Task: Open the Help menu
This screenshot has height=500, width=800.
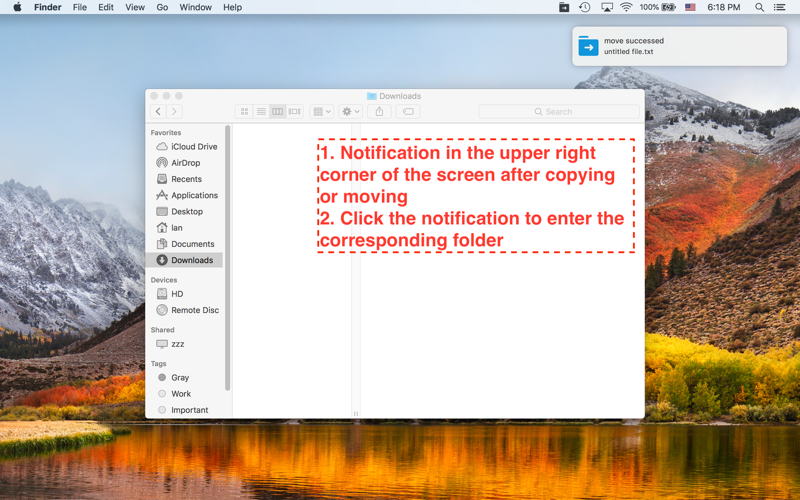Action: tap(232, 7)
